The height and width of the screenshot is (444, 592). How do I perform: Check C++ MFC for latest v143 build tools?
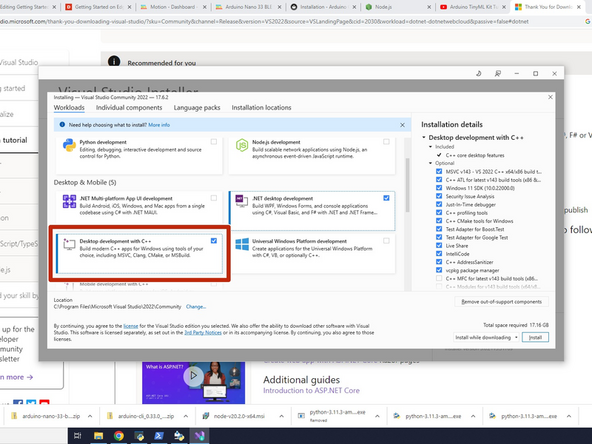(439, 278)
